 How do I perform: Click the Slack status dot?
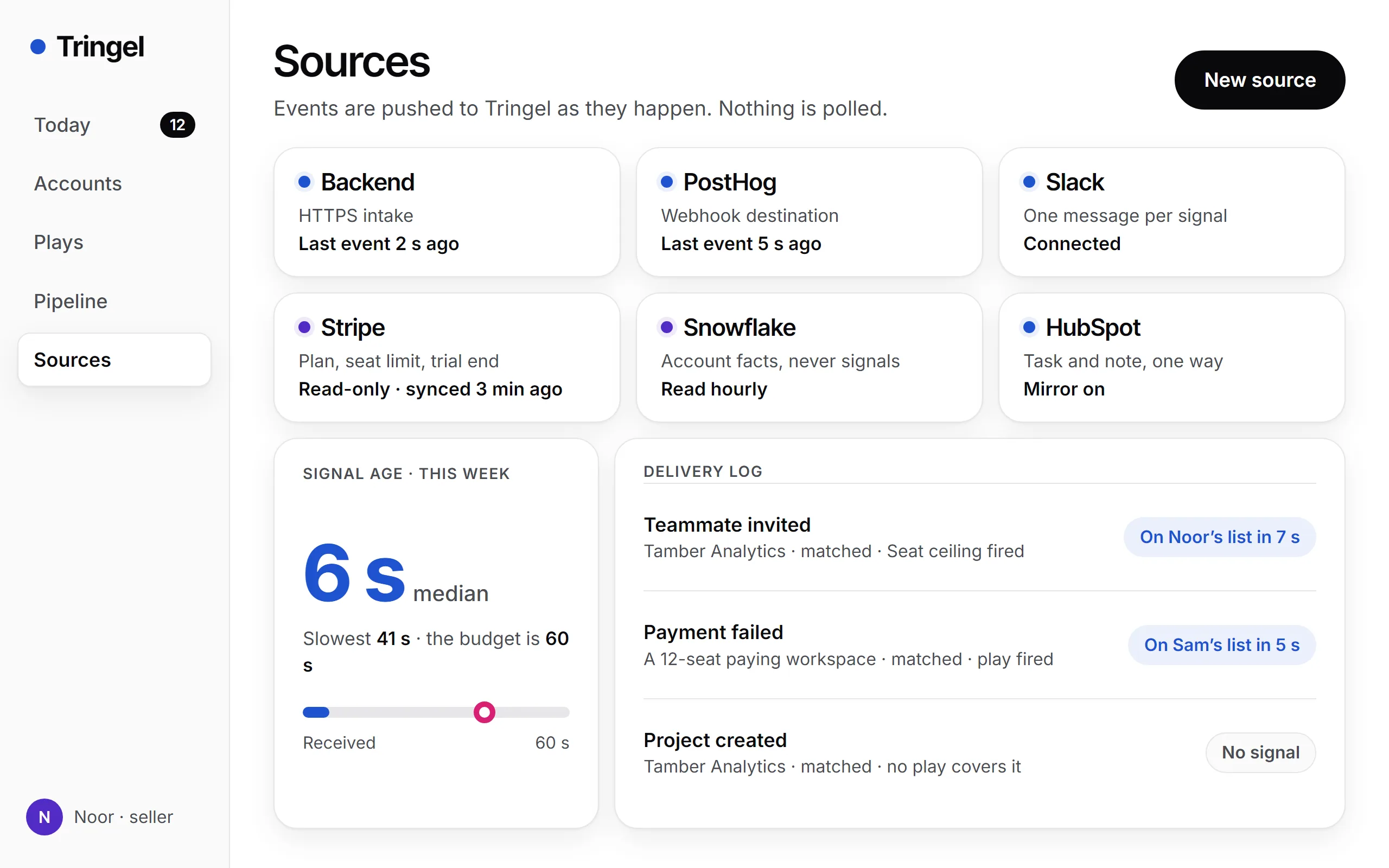[1029, 182]
